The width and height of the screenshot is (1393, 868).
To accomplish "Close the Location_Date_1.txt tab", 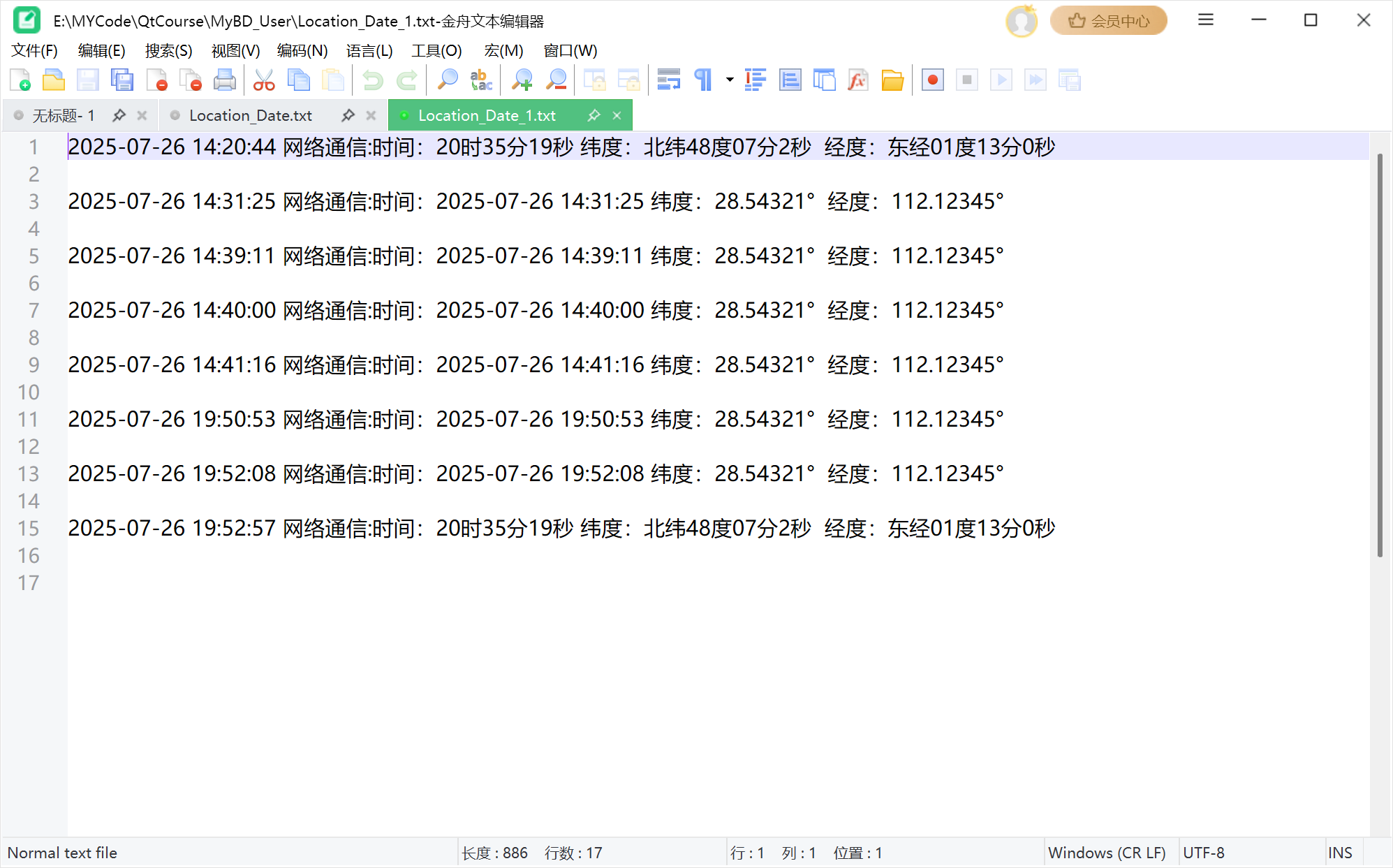I will pos(617,115).
